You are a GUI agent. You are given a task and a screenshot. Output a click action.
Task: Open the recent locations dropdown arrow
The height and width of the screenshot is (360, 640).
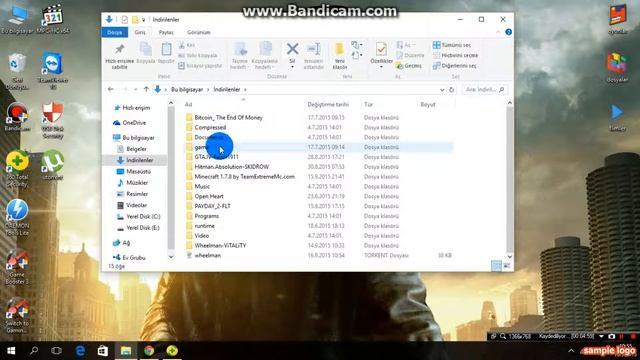pos(135,89)
